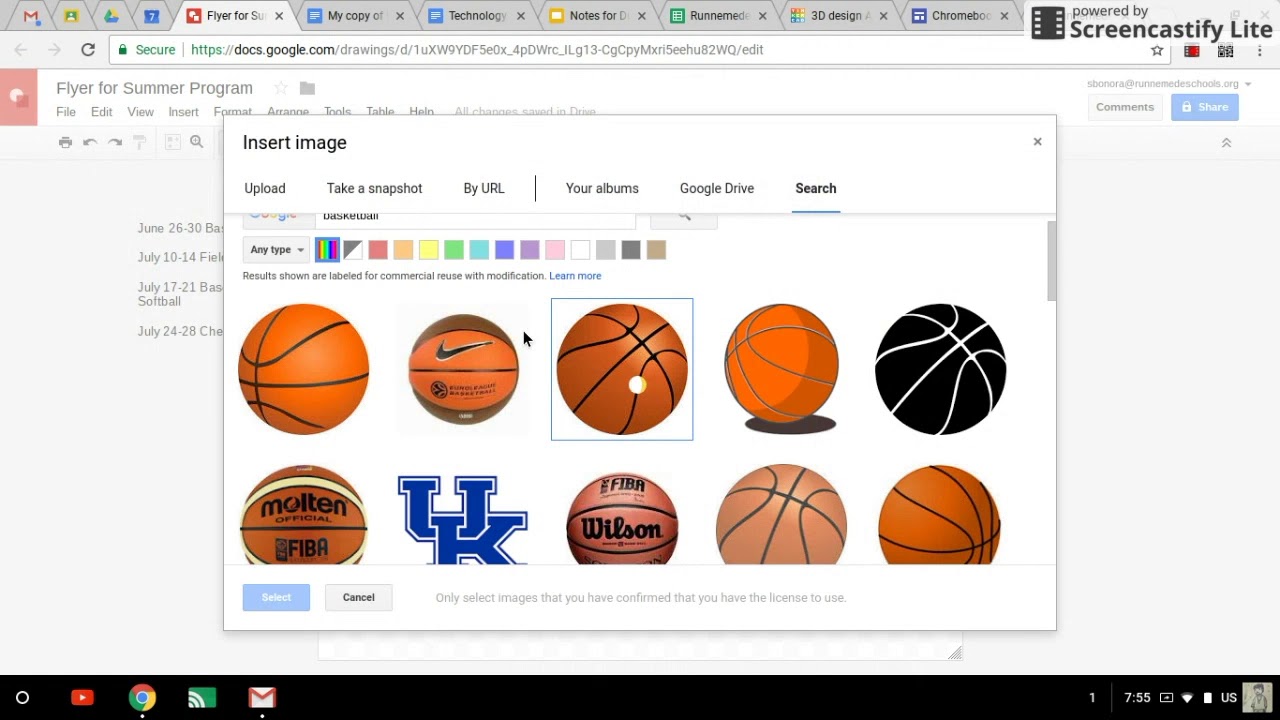Choose the cartoon basketball with shadow
This screenshot has height=720, width=1280.
[x=781, y=369]
